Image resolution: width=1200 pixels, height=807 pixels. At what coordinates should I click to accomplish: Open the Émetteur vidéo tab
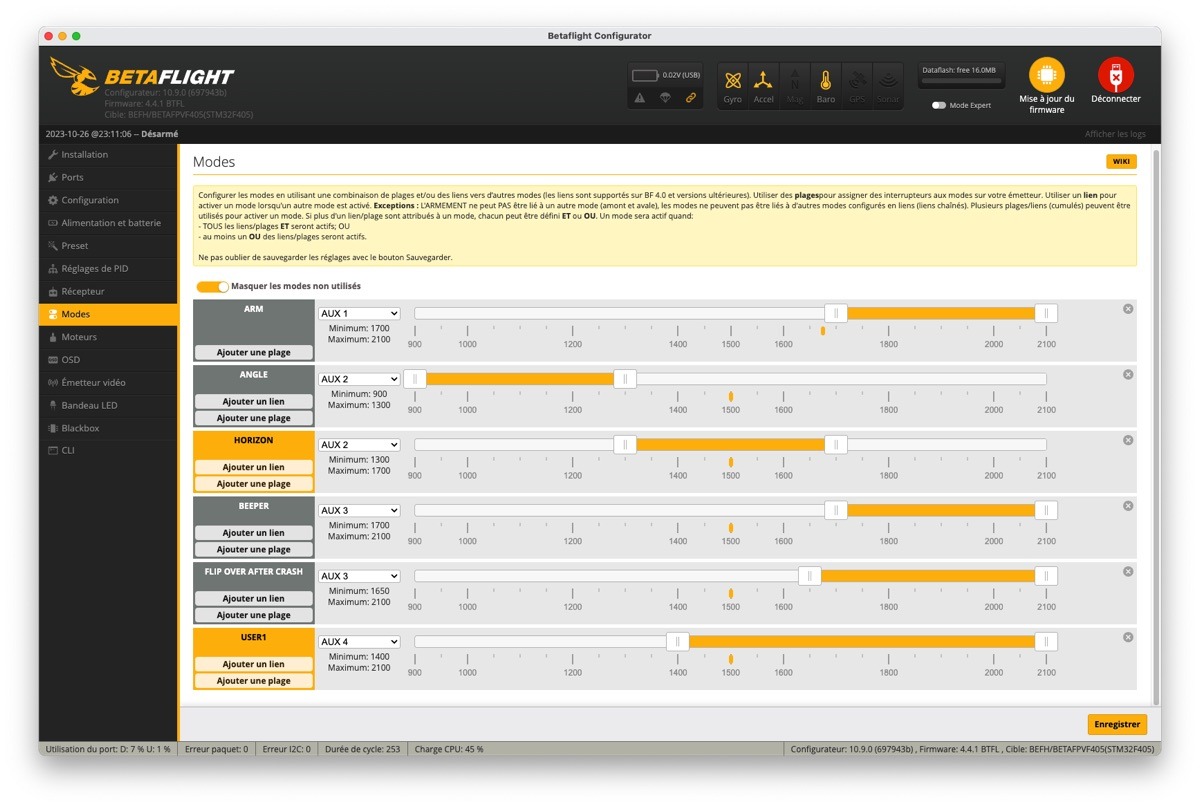[x=109, y=383]
